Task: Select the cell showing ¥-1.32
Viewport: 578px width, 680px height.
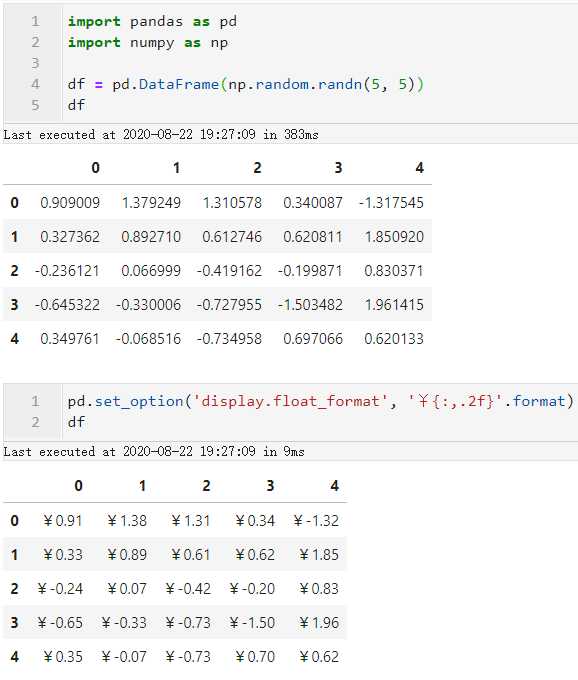Action: (316, 520)
